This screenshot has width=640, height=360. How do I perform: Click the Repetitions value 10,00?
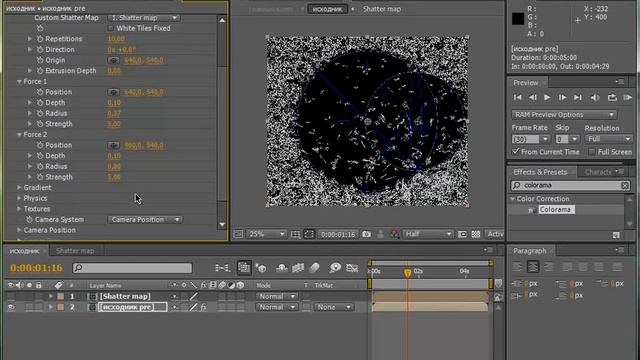[116, 39]
